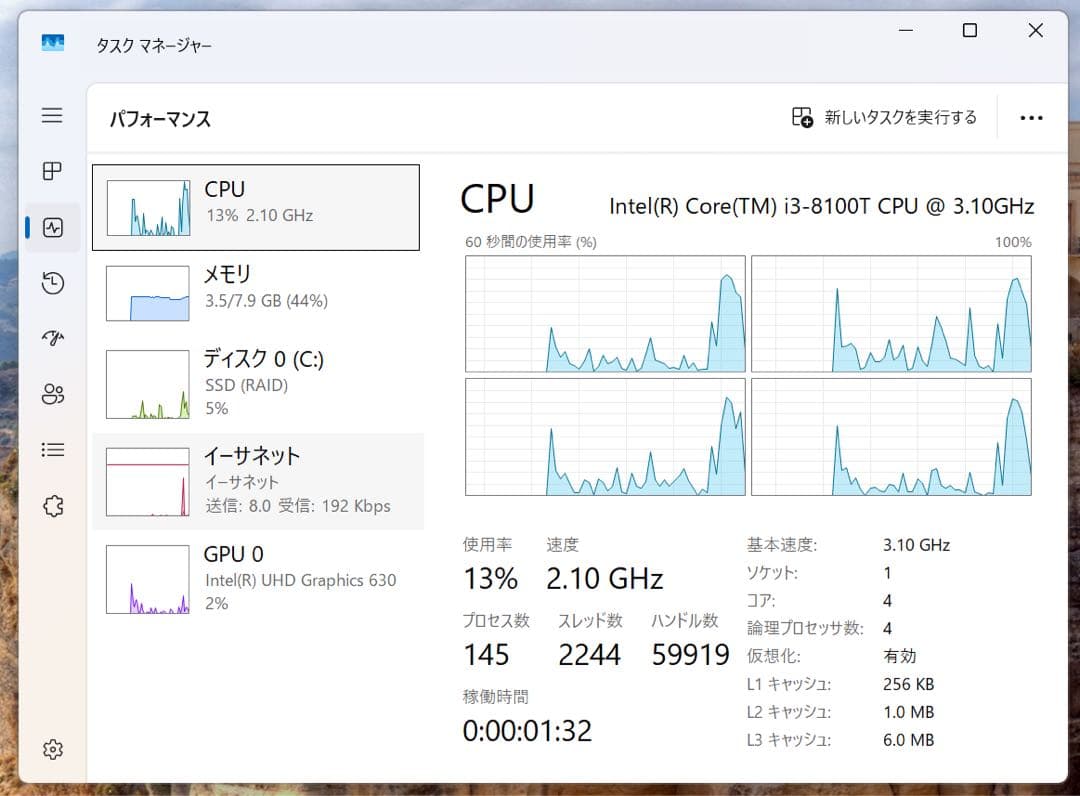Click 新しいタスクを実行する to run a new task

(884, 117)
